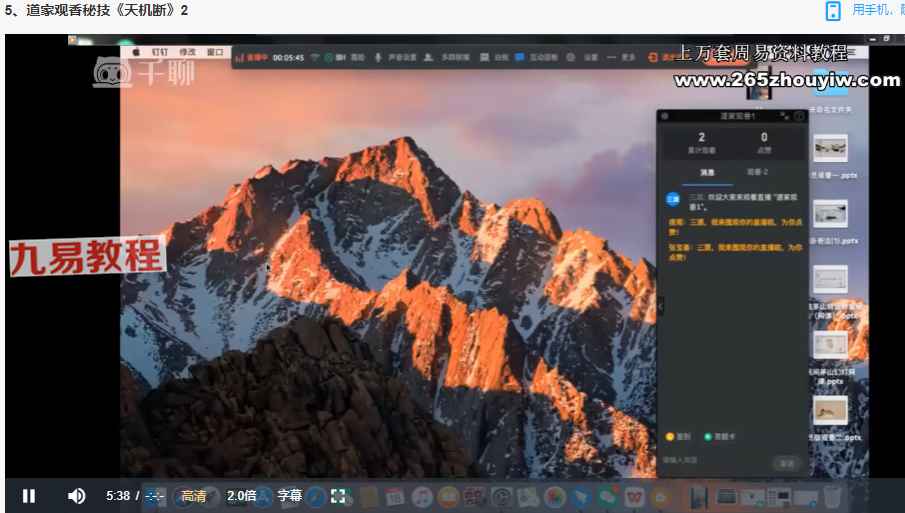Open the Apple menu in the recorded desktop
905x513 pixels.
pyautogui.click(x=136, y=52)
